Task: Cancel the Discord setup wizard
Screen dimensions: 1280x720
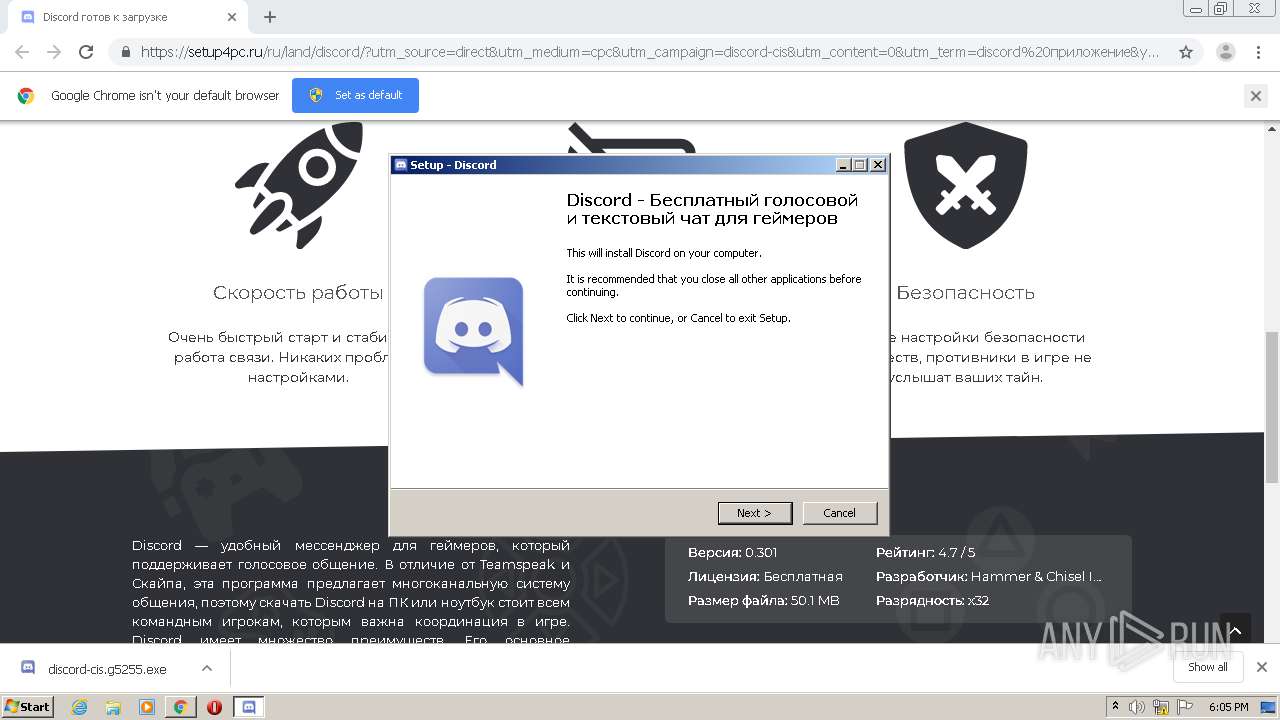Action: [x=839, y=513]
